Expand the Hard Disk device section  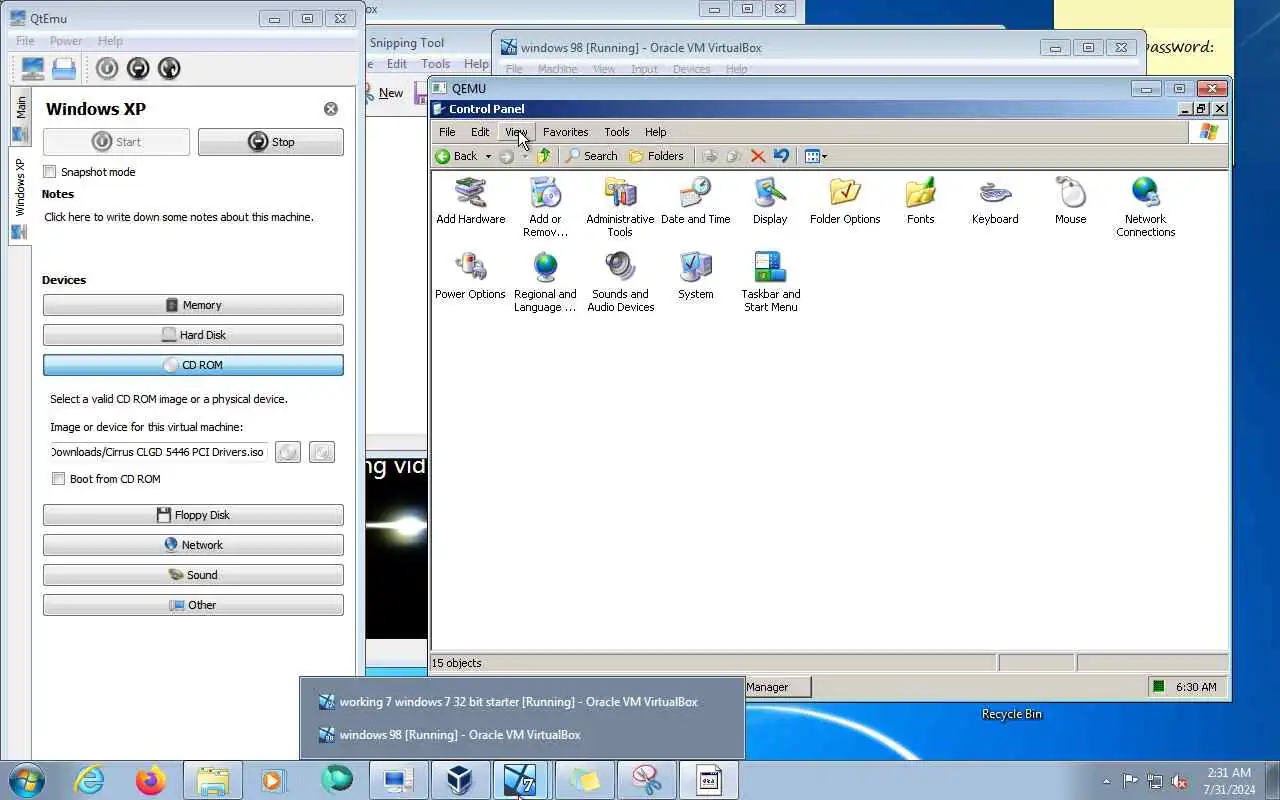tap(193, 335)
